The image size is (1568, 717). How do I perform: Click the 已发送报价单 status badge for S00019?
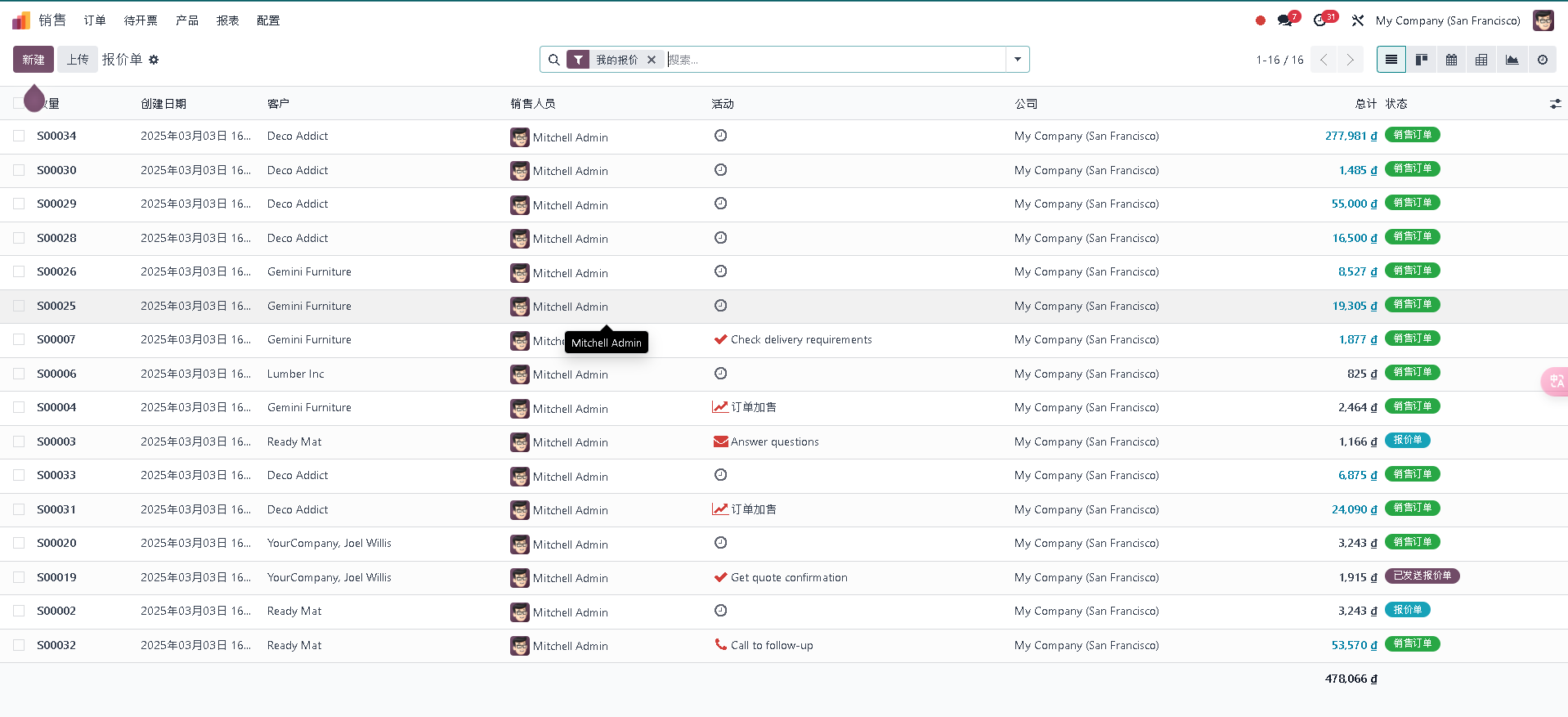[x=1422, y=576]
